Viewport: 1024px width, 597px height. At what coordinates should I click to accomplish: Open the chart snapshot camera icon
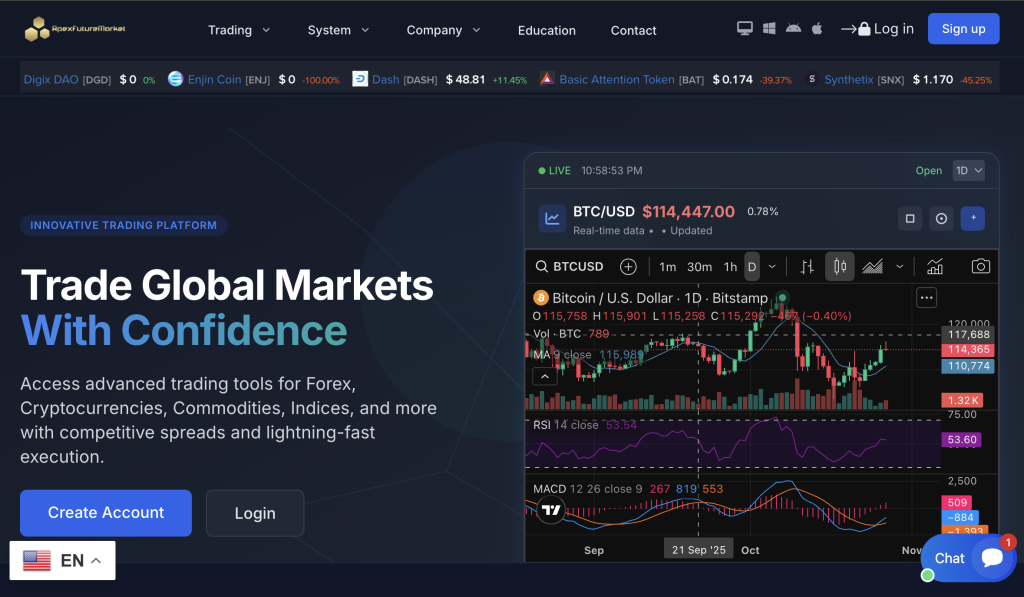[x=980, y=266]
